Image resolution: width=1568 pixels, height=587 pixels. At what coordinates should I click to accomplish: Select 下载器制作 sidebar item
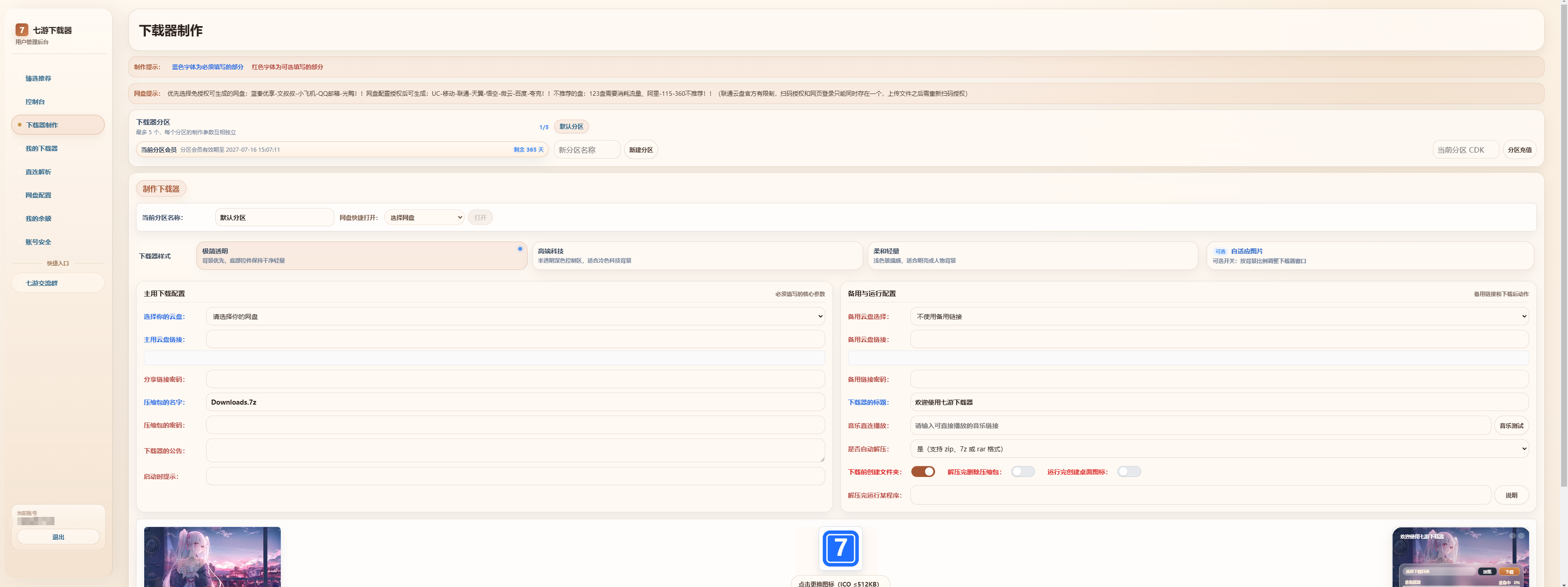coord(58,125)
